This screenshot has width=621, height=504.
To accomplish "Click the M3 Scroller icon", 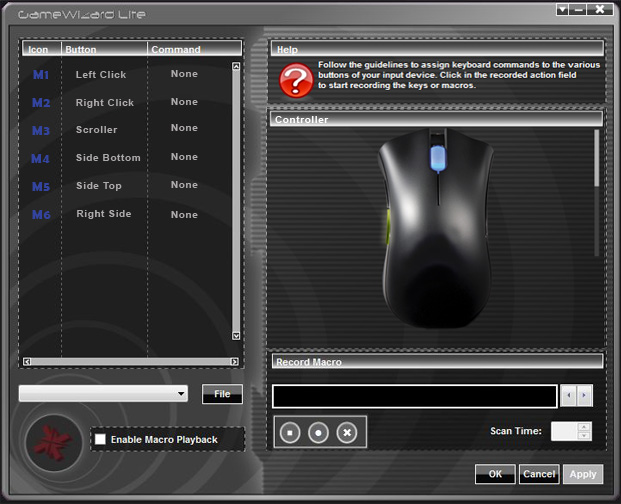I will click(40, 131).
